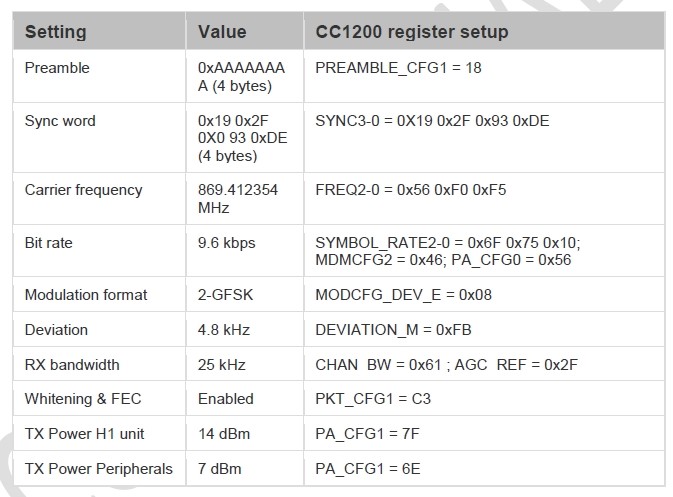Click PREAMBLE_CFG1 = 18 register text
The width and height of the screenshot is (673, 497).
(x=393, y=68)
